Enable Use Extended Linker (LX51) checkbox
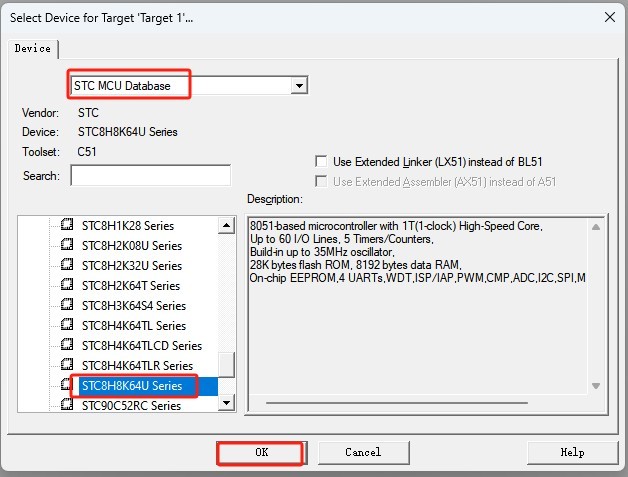 tap(321, 161)
